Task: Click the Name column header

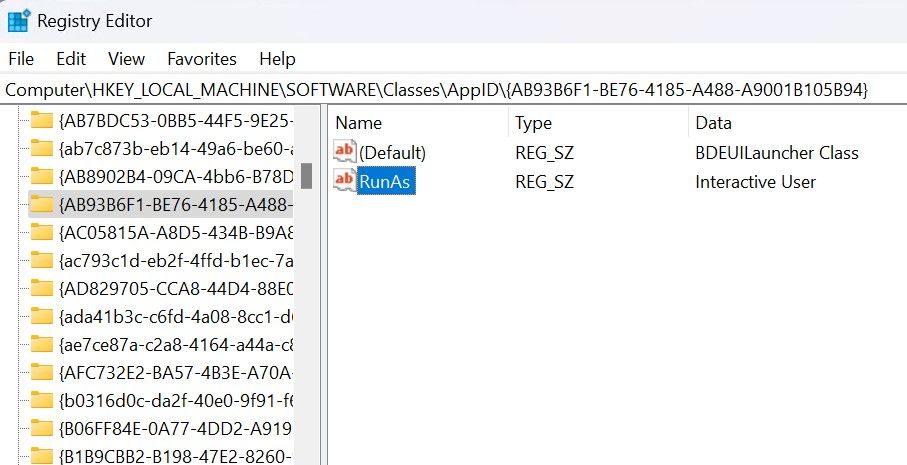Action: click(x=359, y=123)
